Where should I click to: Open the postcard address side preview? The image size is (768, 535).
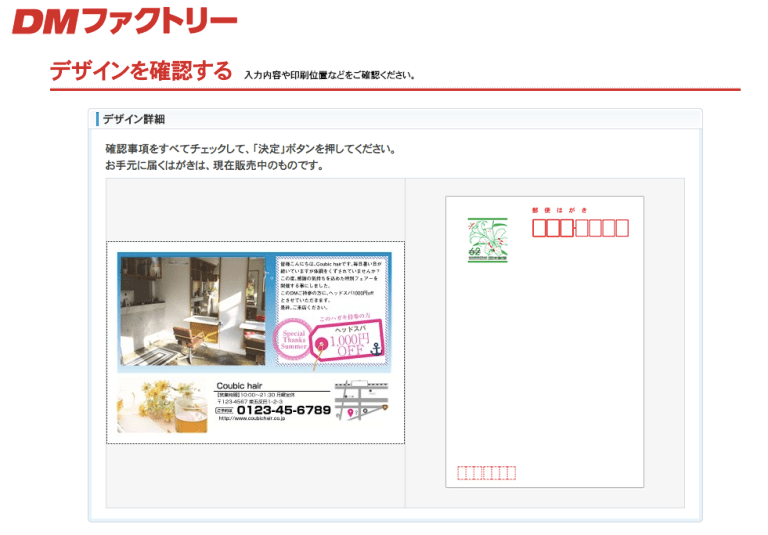[x=545, y=342]
